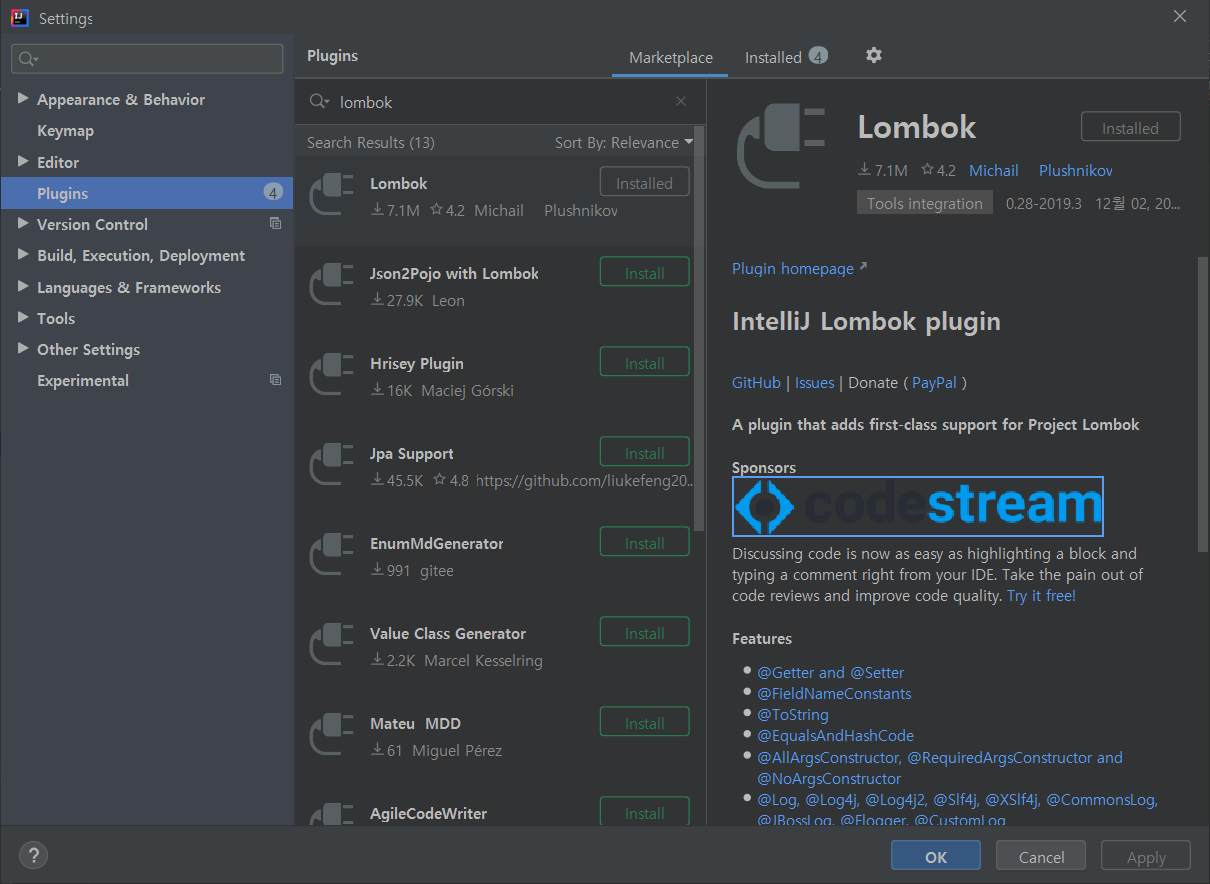
Task: Expand the Editor settings node
Action: (23, 161)
